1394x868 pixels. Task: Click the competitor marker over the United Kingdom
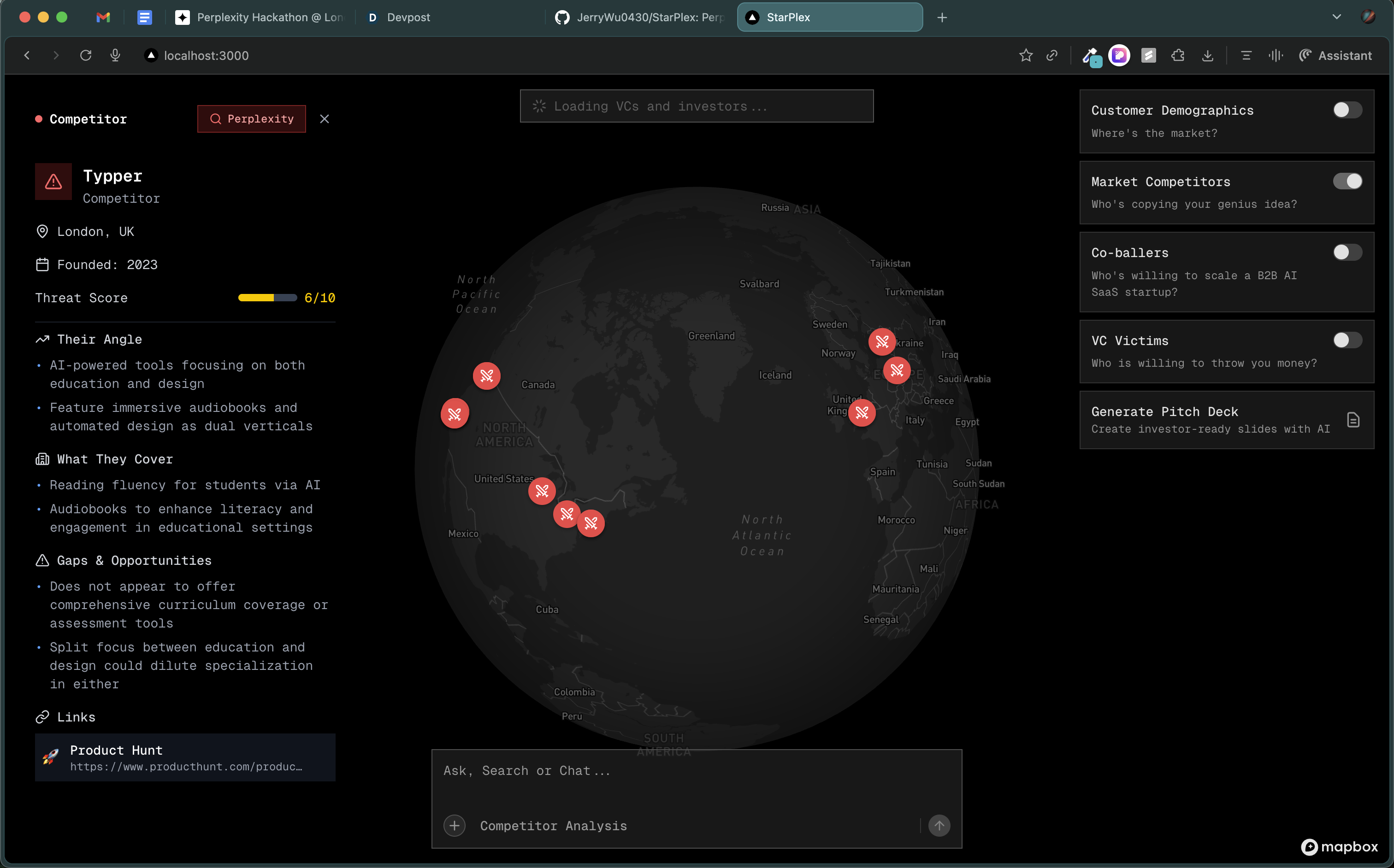point(862,412)
